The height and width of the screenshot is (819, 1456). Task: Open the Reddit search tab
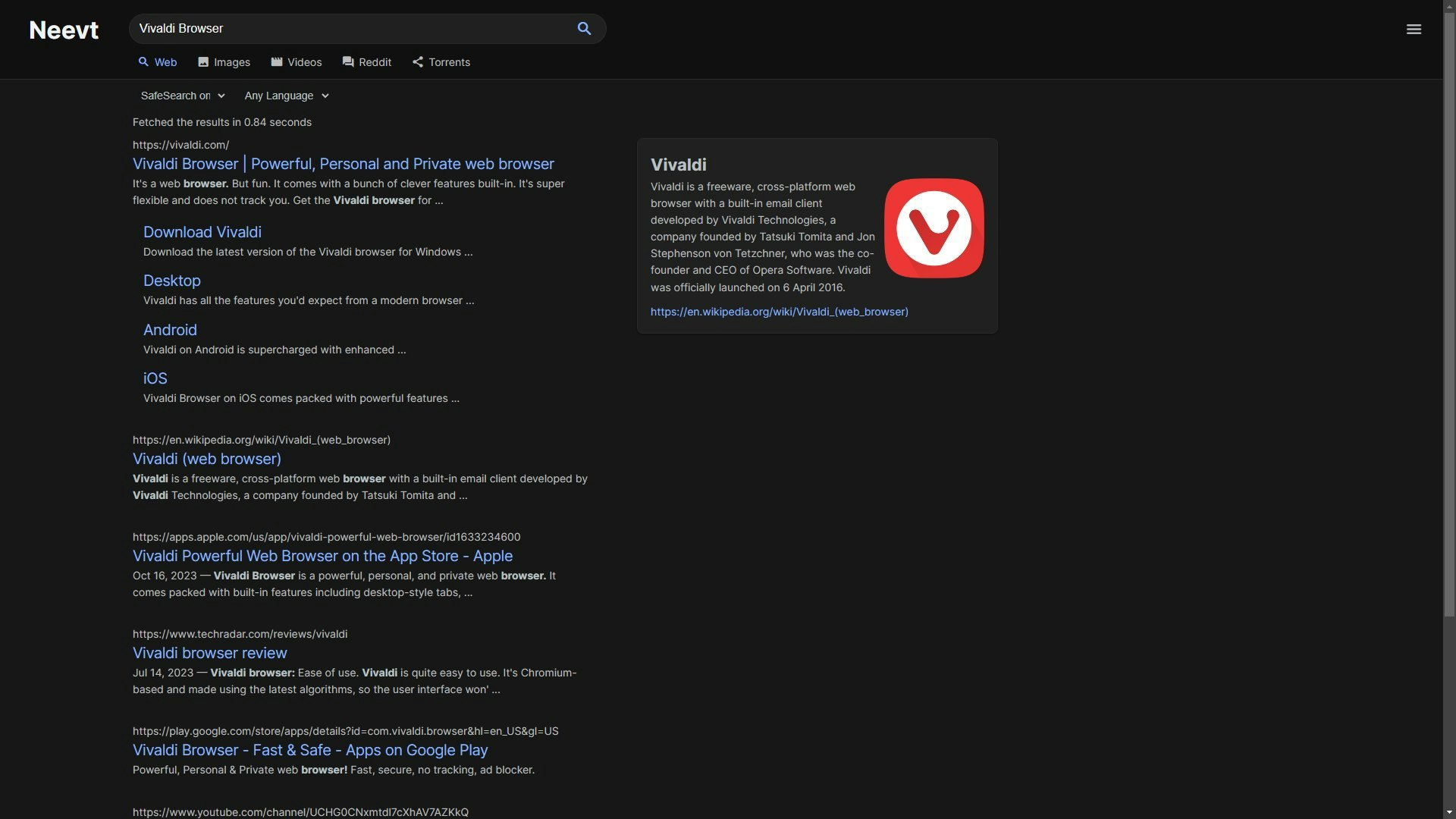[x=367, y=62]
